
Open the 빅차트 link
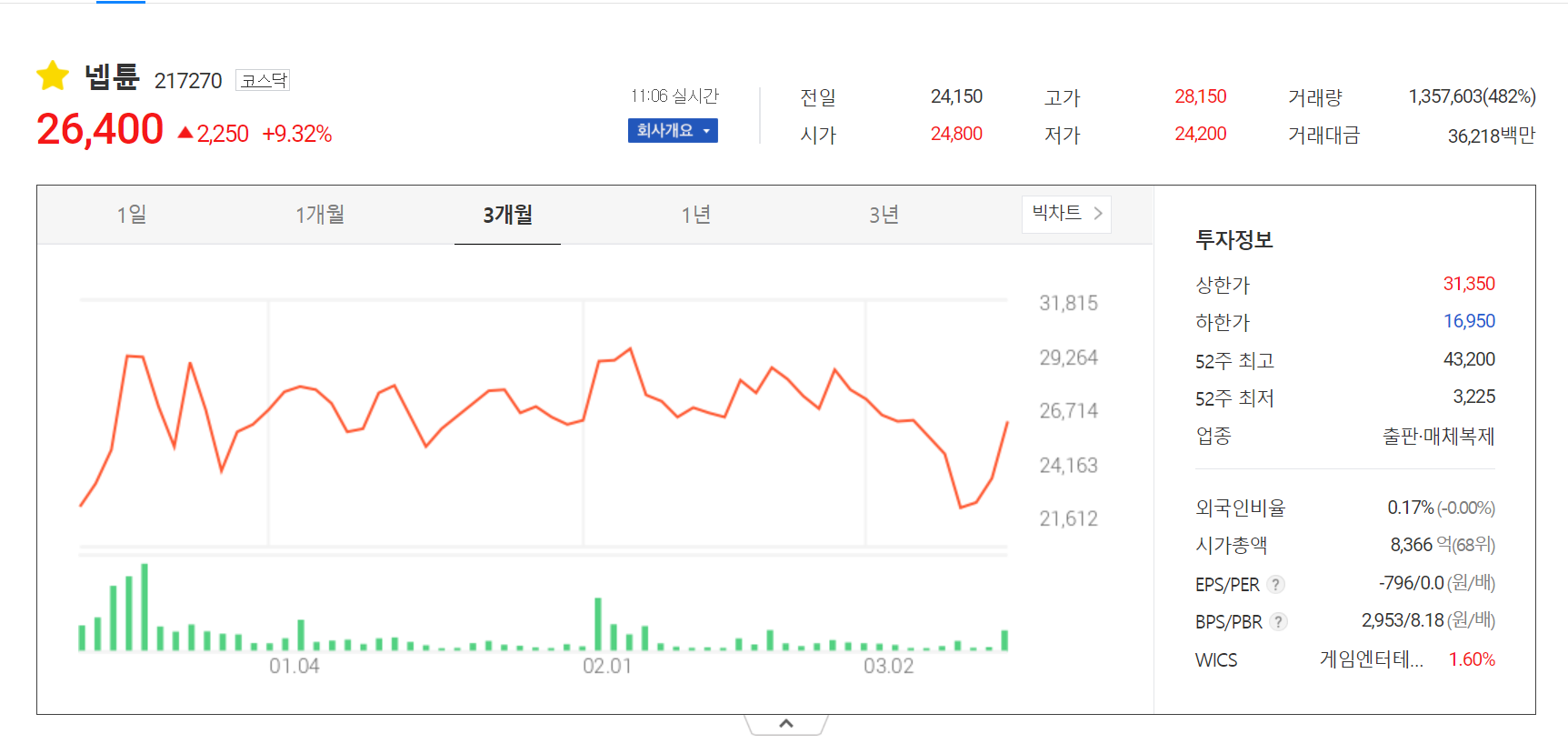point(1066,214)
